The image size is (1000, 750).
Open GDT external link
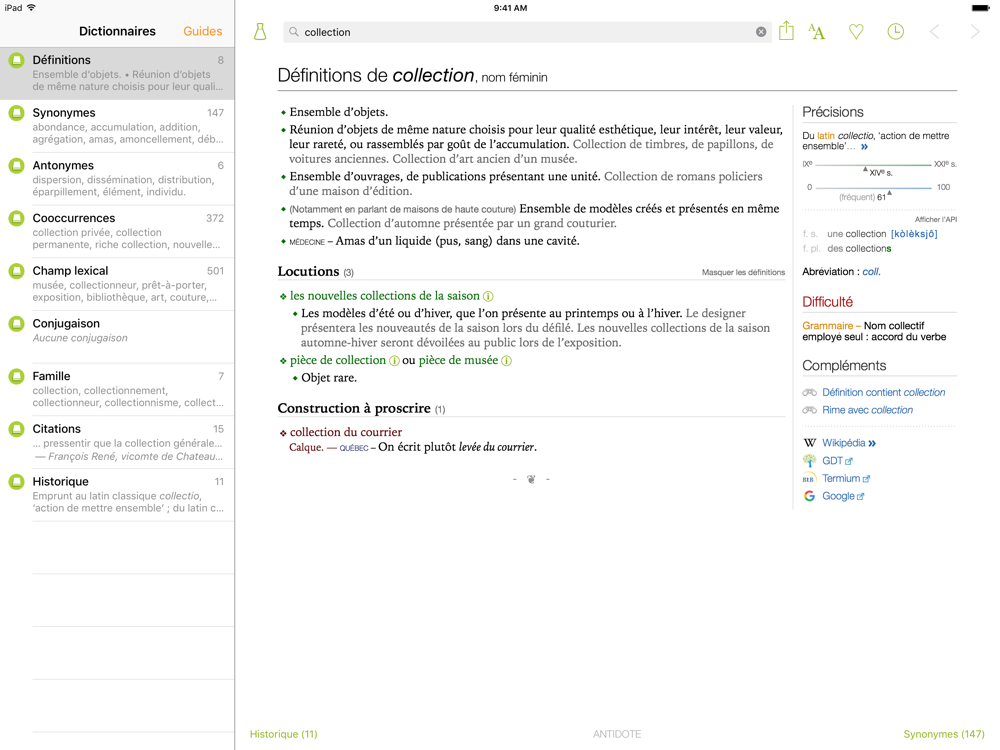[x=837, y=460]
